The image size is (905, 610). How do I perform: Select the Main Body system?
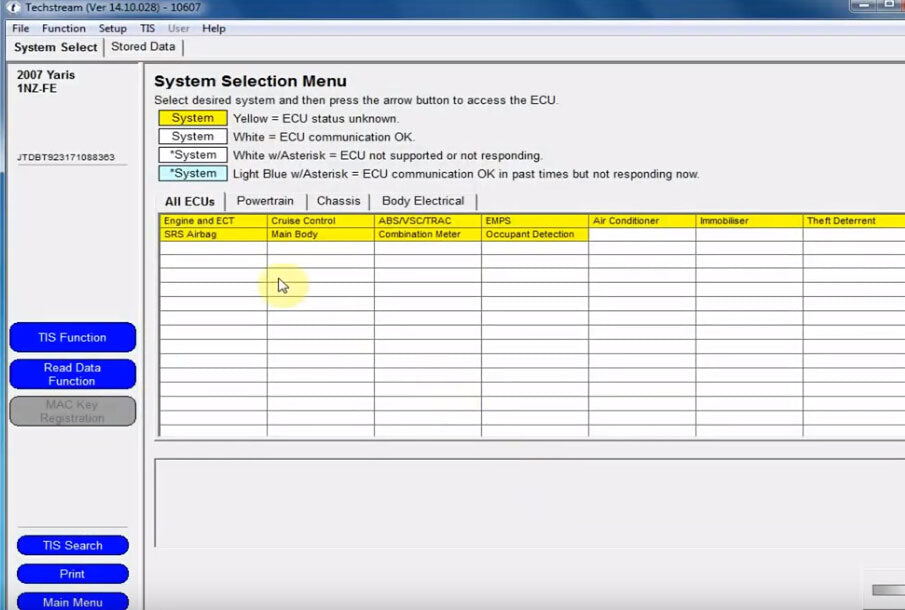[321, 234]
